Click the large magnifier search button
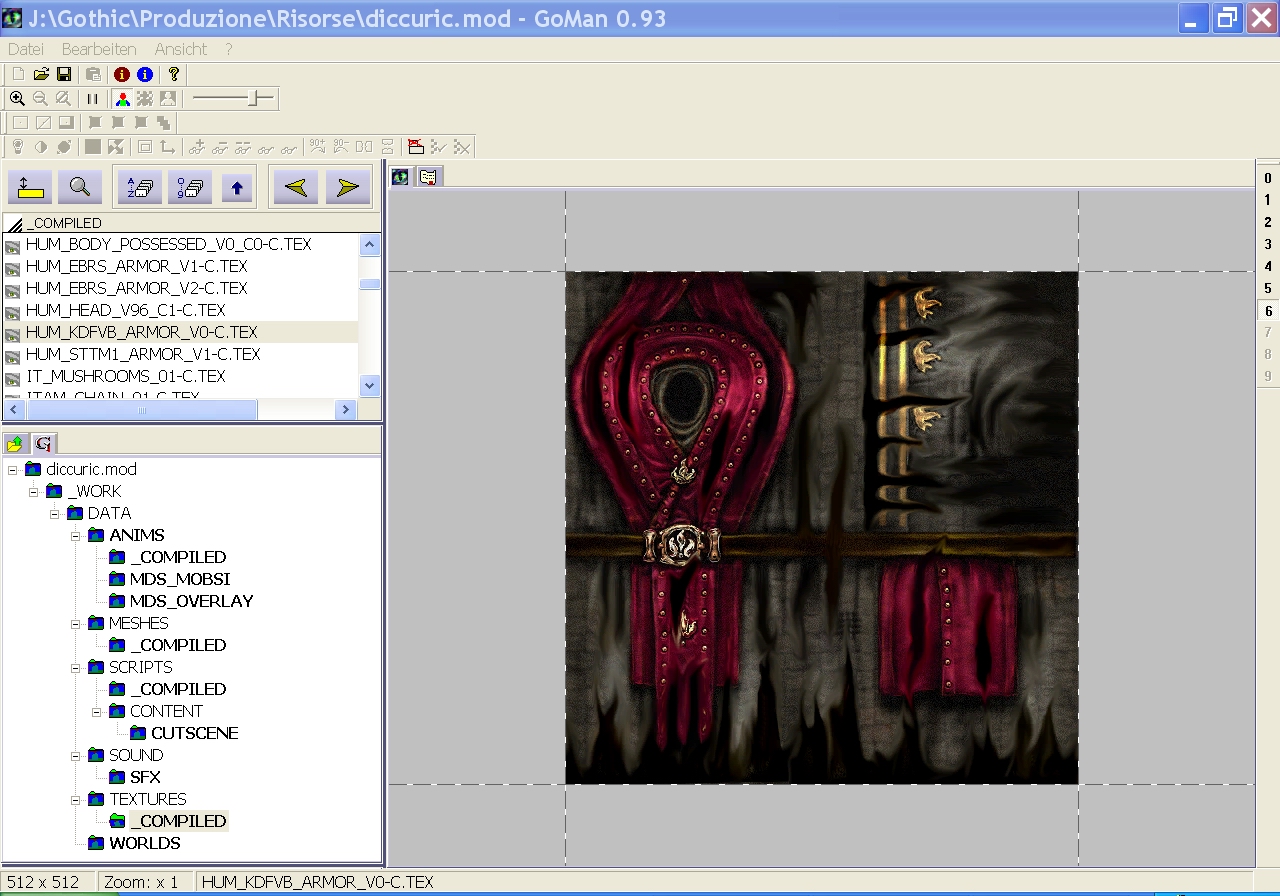 (x=80, y=187)
